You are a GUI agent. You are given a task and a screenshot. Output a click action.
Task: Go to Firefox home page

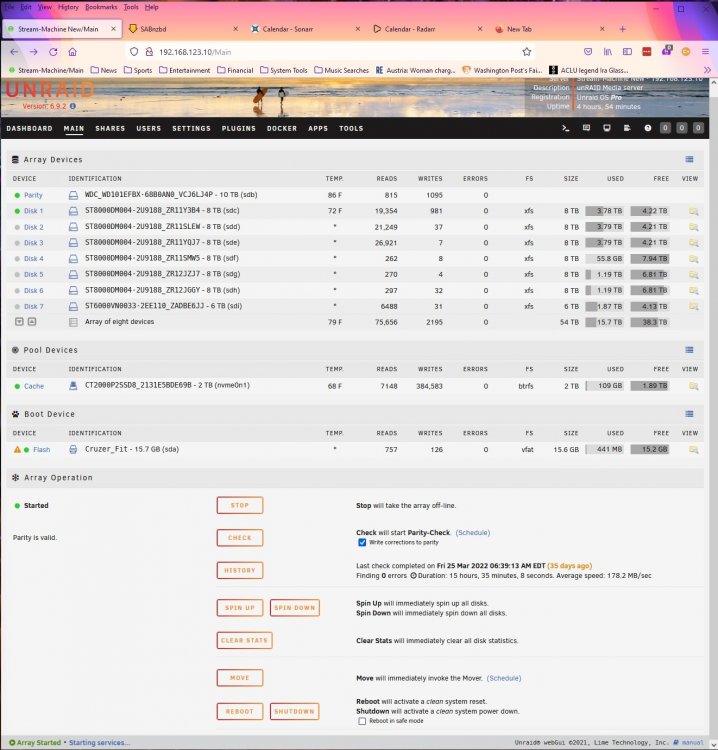(72, 52)
